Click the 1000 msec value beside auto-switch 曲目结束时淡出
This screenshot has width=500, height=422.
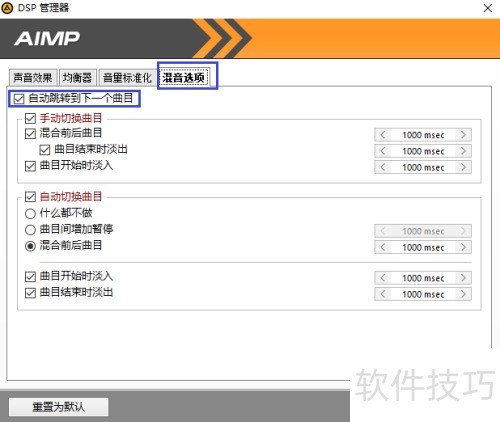(423, 294)
